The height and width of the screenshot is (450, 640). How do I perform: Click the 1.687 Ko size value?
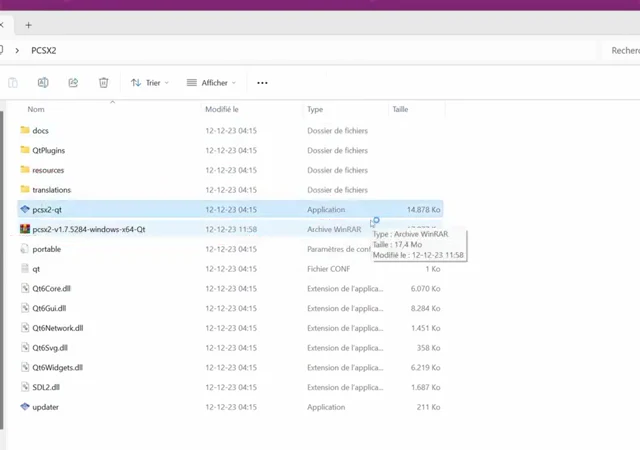[425, 387]
